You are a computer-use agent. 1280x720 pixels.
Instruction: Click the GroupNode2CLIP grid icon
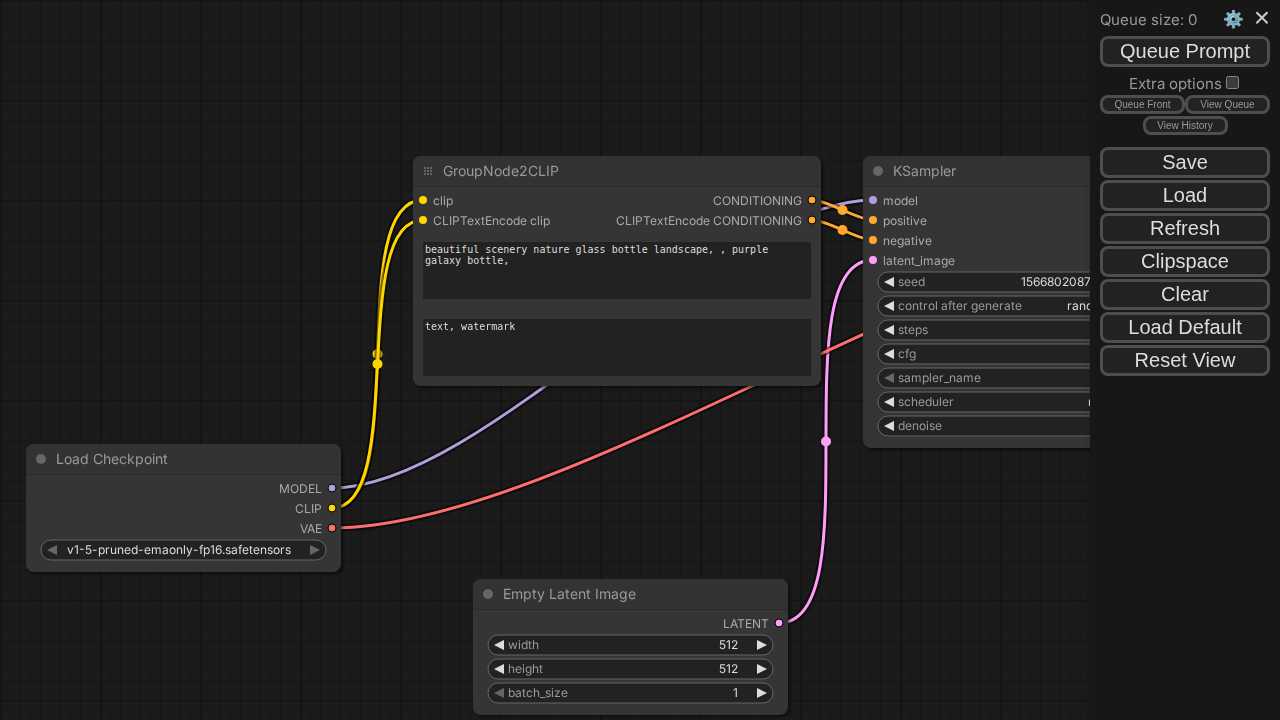(428, 171)
